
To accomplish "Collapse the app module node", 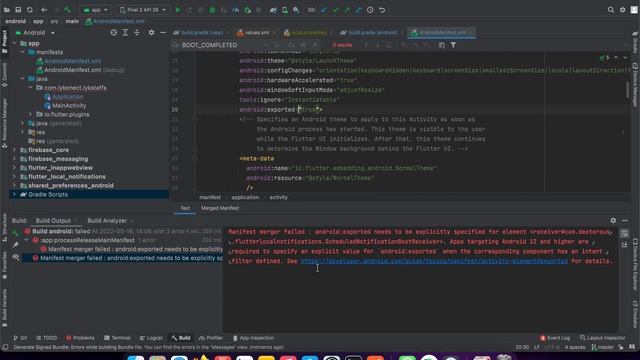I will 15,43.
